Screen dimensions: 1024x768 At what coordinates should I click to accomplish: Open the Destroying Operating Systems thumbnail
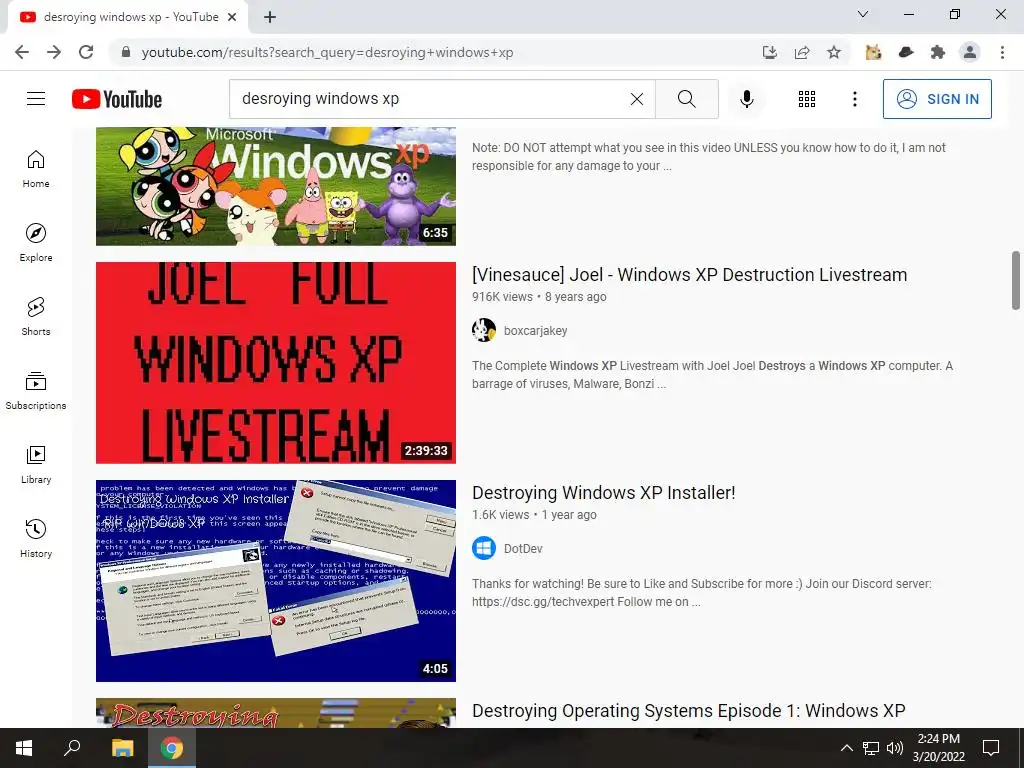pos(276,712)
